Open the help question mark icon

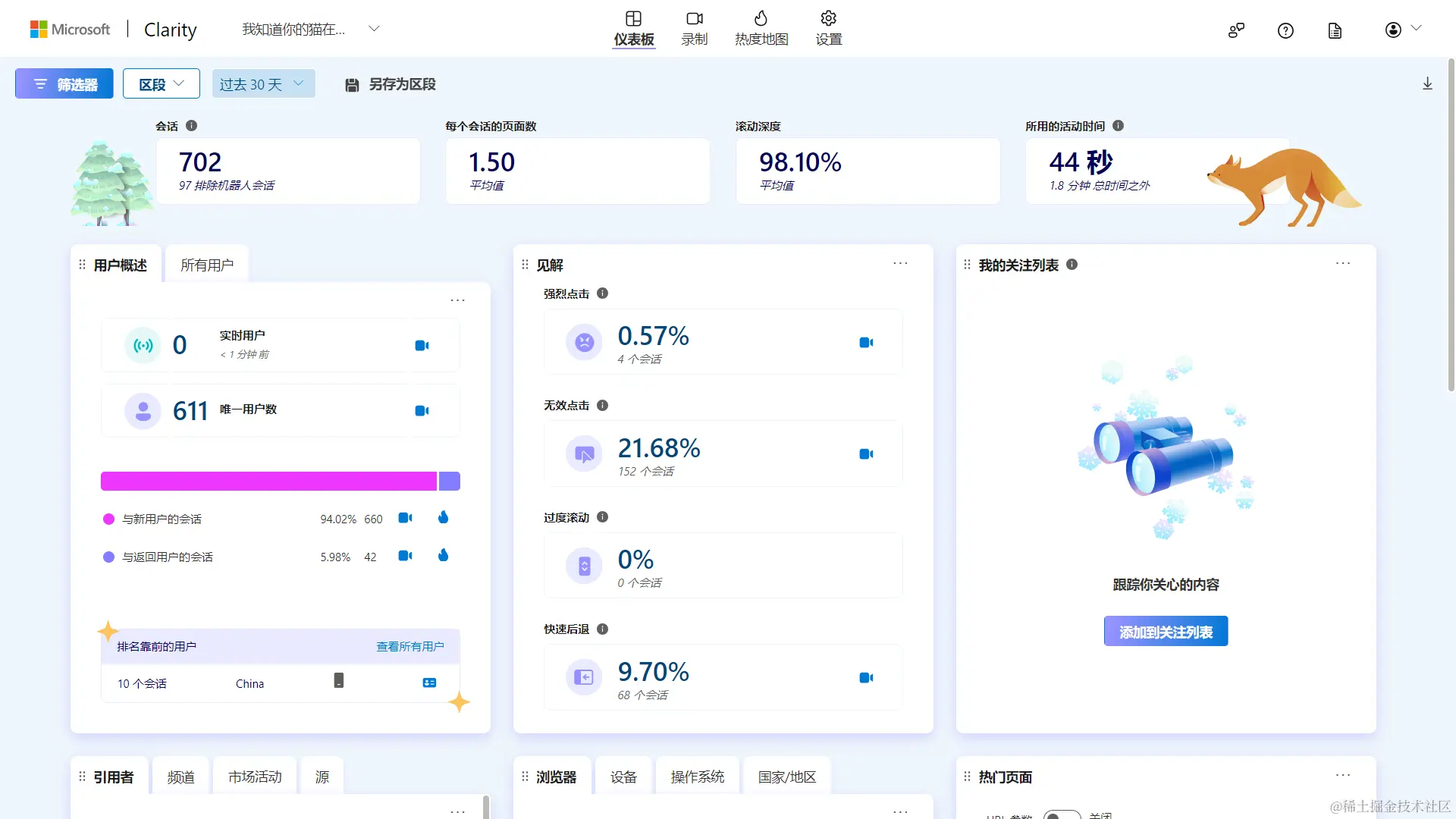point(1285,31)
